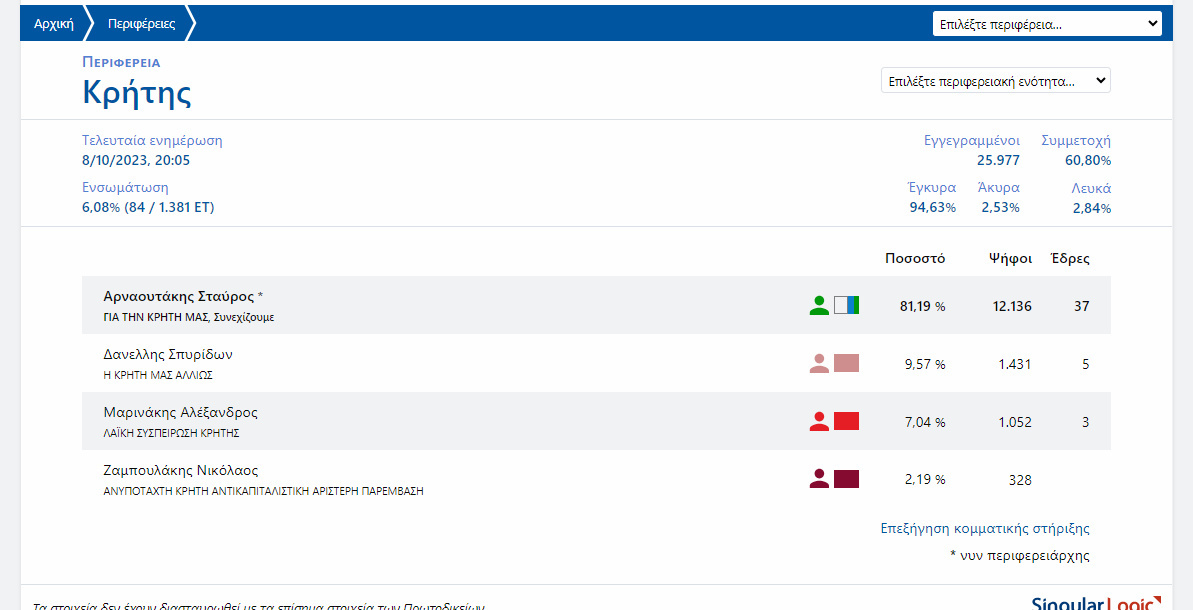Open the 'Επιλέξτε περιφέρεια' dropdown
Screen dimensions: 1193x610
[x=1047, y=24]
